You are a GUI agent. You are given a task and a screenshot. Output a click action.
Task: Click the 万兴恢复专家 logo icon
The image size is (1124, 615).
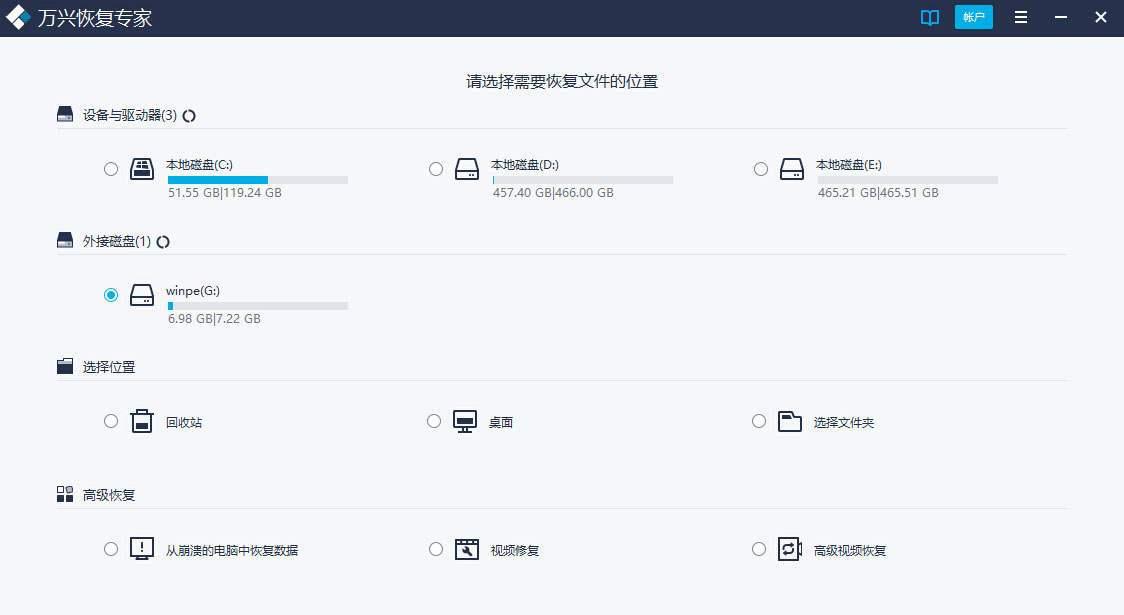pos(17,17)
